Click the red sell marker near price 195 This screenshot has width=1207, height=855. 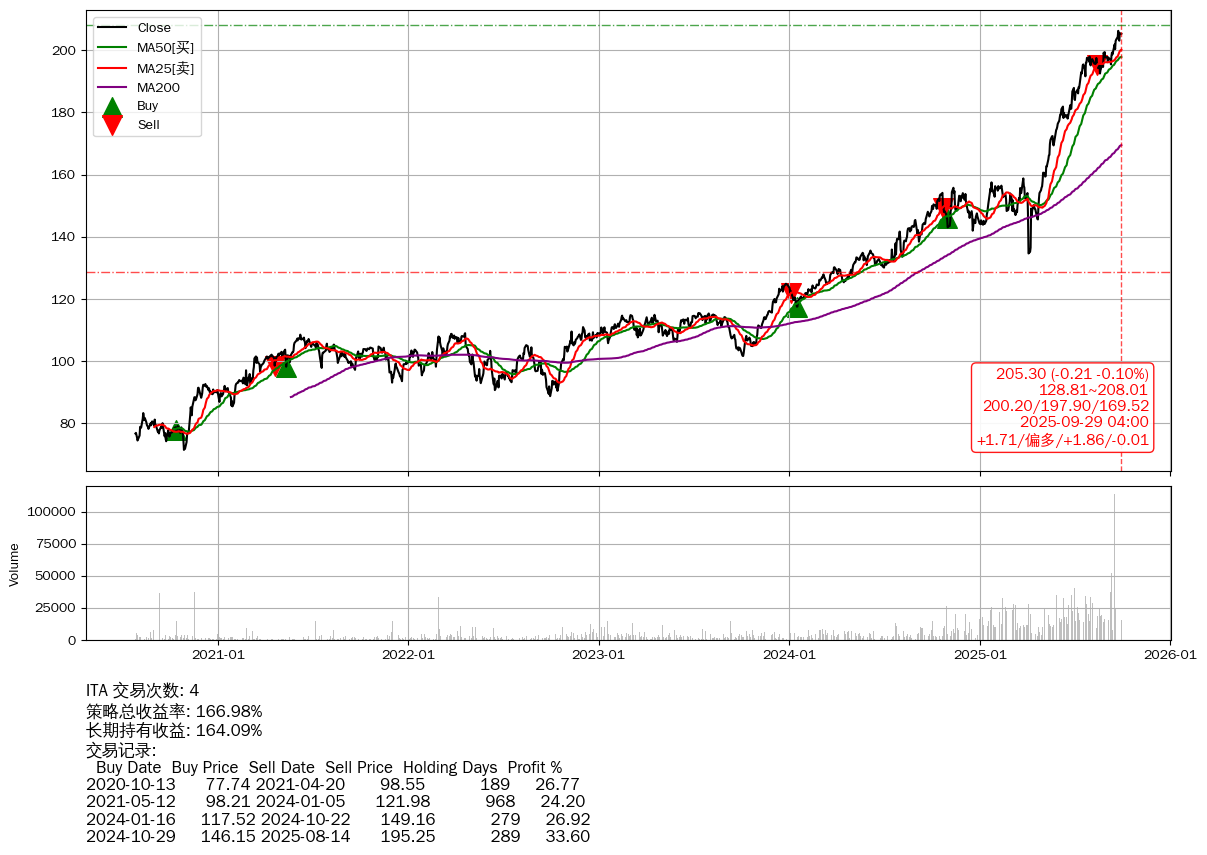point(1097,65)
